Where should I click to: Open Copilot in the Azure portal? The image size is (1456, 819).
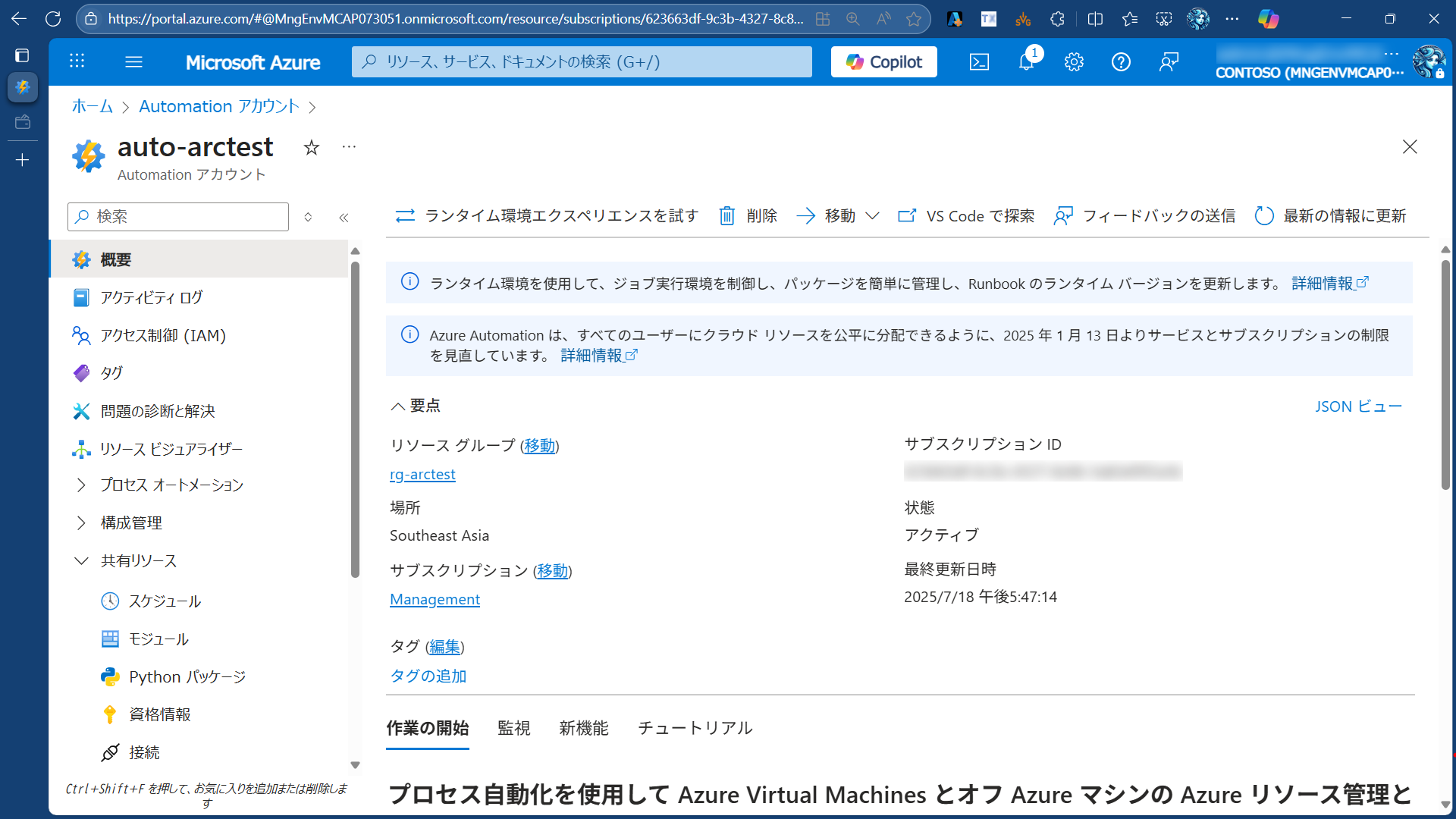[x=883, y=61]
